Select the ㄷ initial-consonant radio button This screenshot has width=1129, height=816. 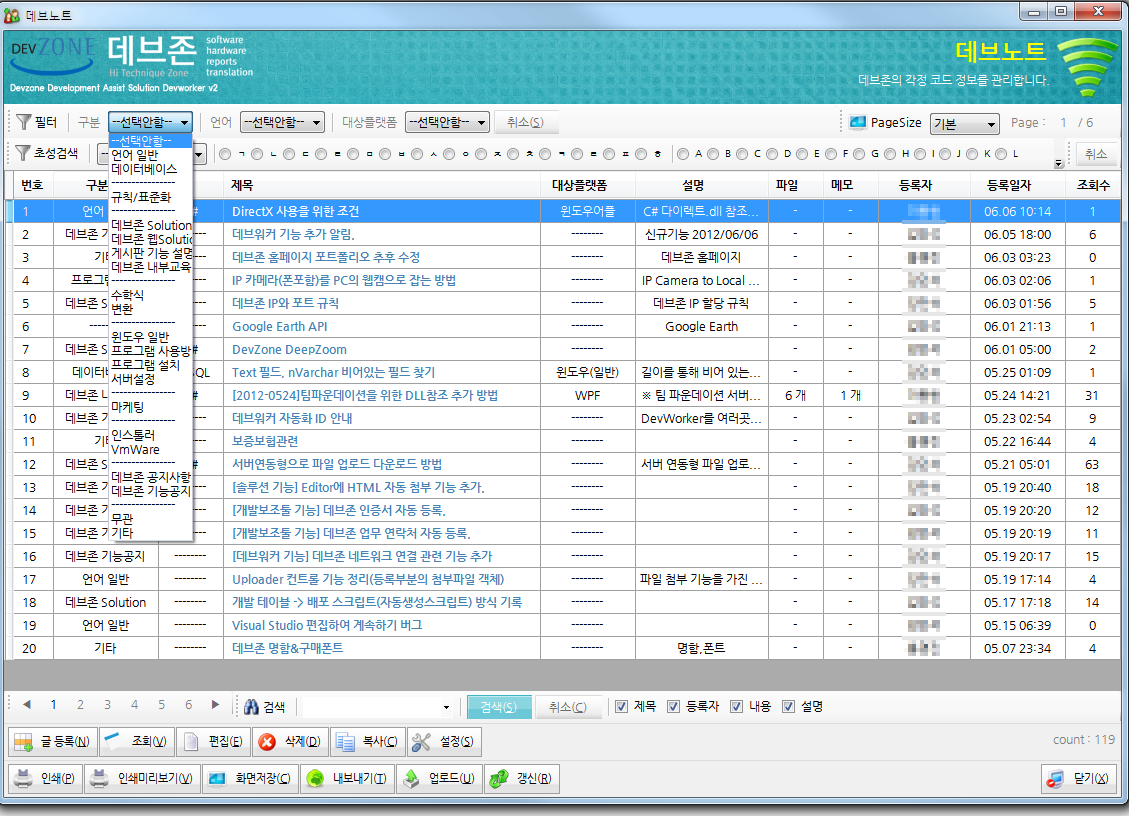[289, 153]
